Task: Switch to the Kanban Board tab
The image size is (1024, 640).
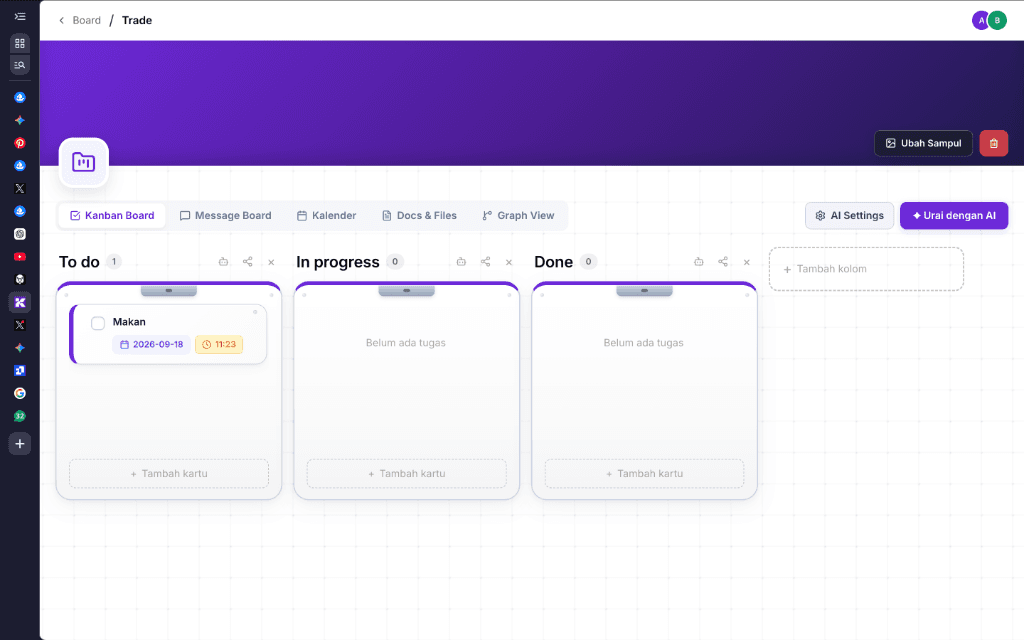Action: pyautogui.click(x=112, y=216)
